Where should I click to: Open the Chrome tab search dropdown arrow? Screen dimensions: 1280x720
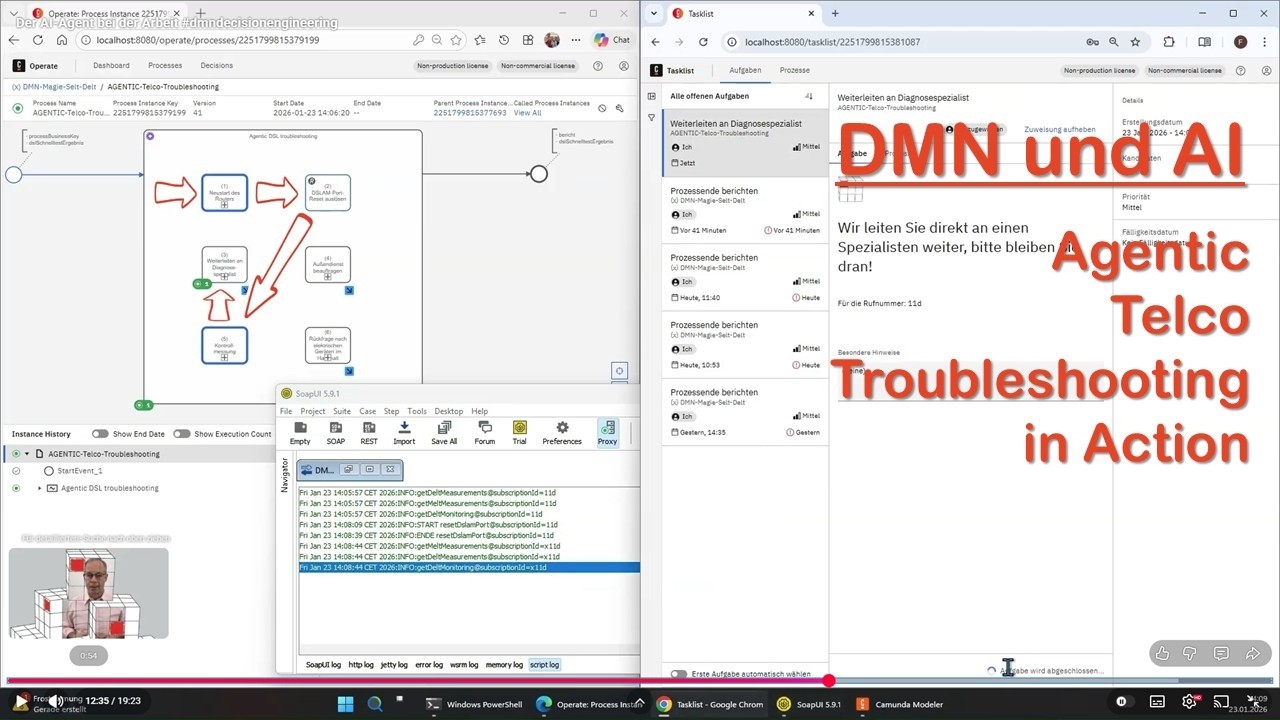coord(654,13)
